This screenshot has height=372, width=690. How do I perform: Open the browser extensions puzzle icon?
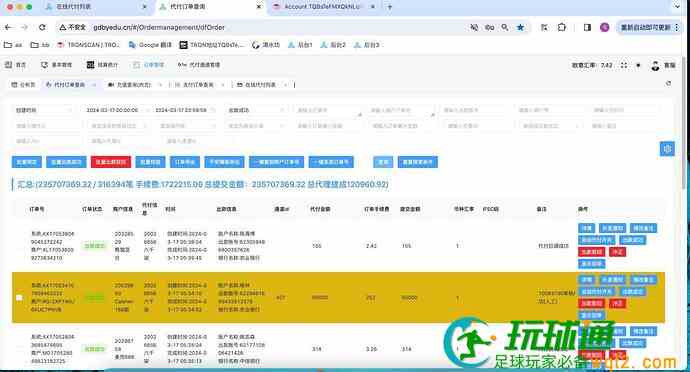pos(562,27)
